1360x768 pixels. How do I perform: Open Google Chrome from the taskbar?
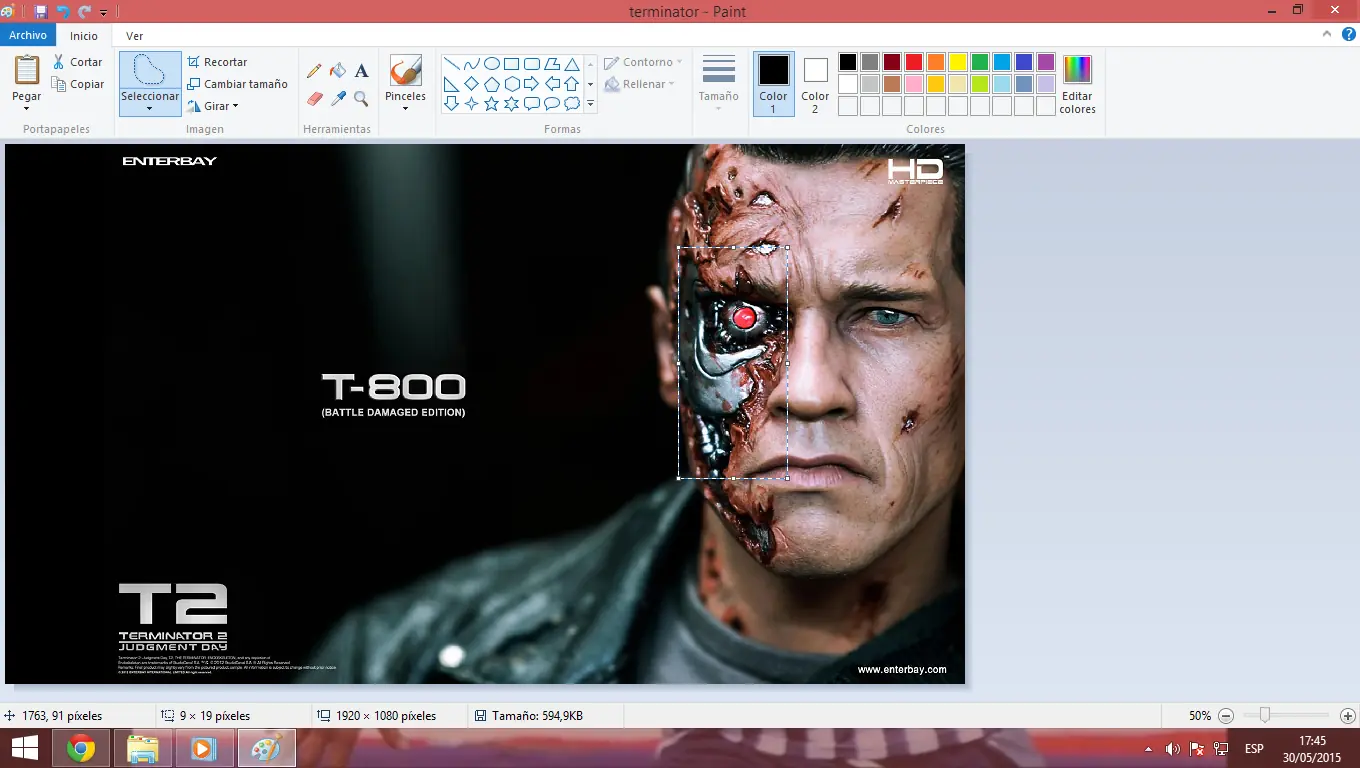point(81,748)
